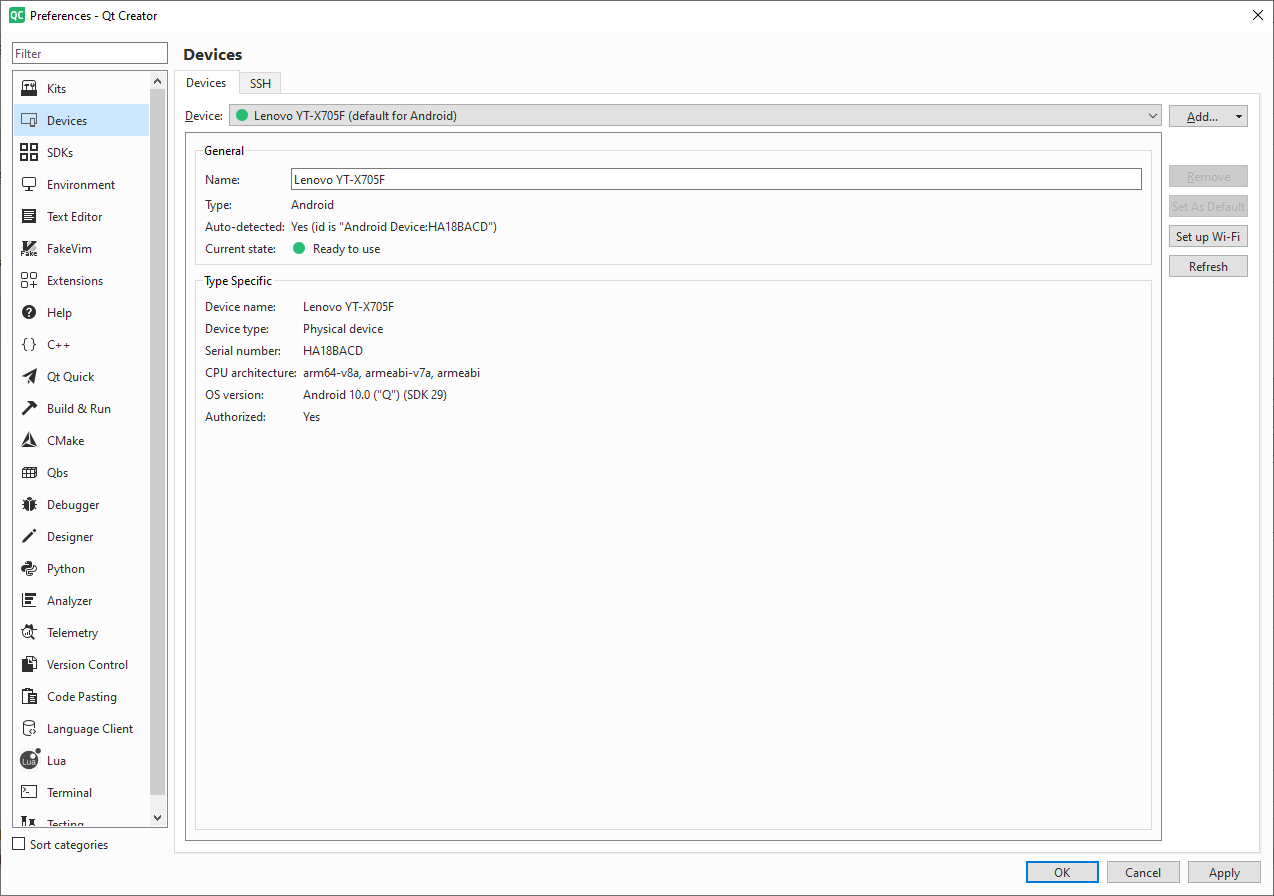Open the Language Client category icon
The height and width of the screenshot is (896, 1274).
click(x=29, y=729)
